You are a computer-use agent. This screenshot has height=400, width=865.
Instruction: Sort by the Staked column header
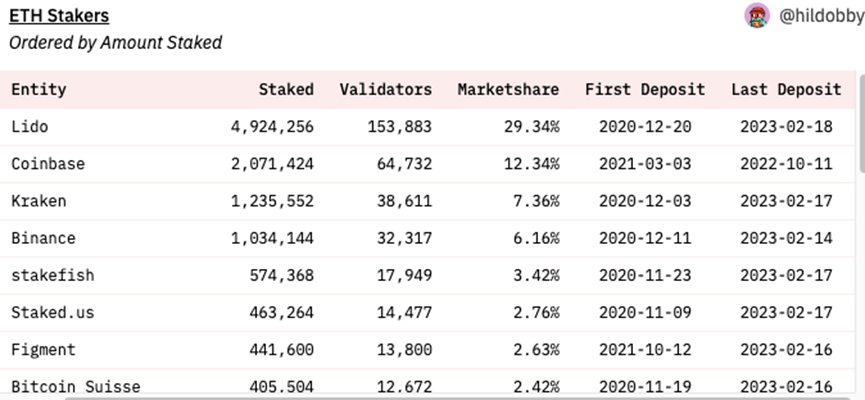point(285,89)
